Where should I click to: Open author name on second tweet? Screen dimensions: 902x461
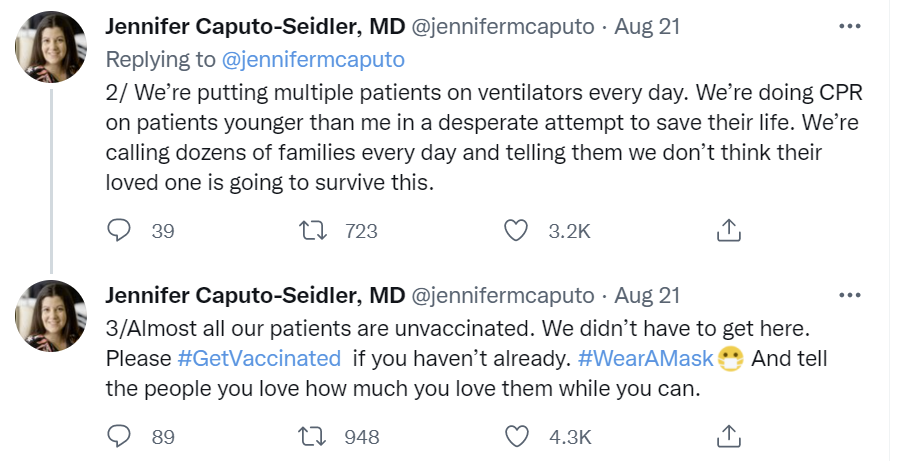(x=255, y=296)
